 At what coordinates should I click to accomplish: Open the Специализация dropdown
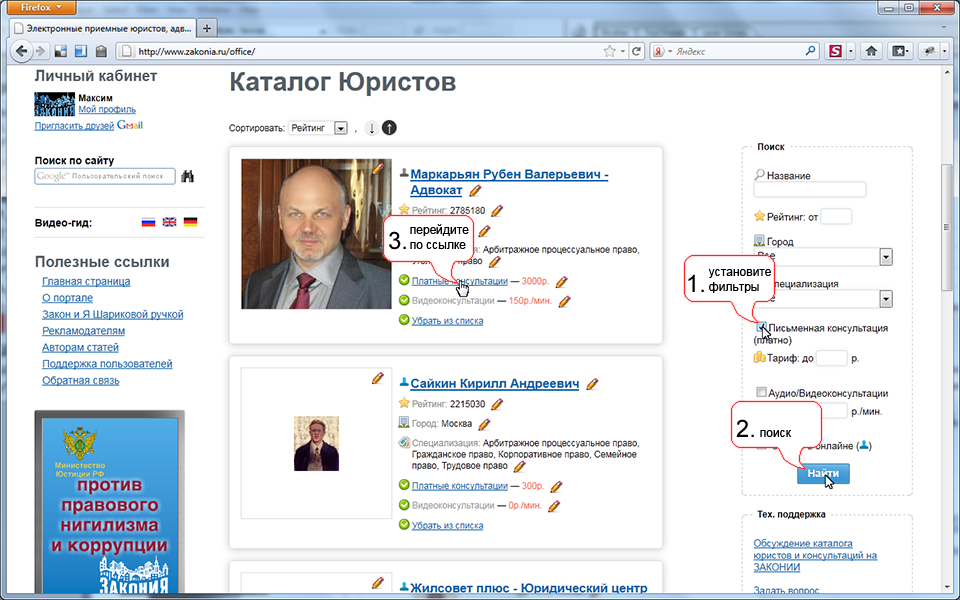click(886, 298)
